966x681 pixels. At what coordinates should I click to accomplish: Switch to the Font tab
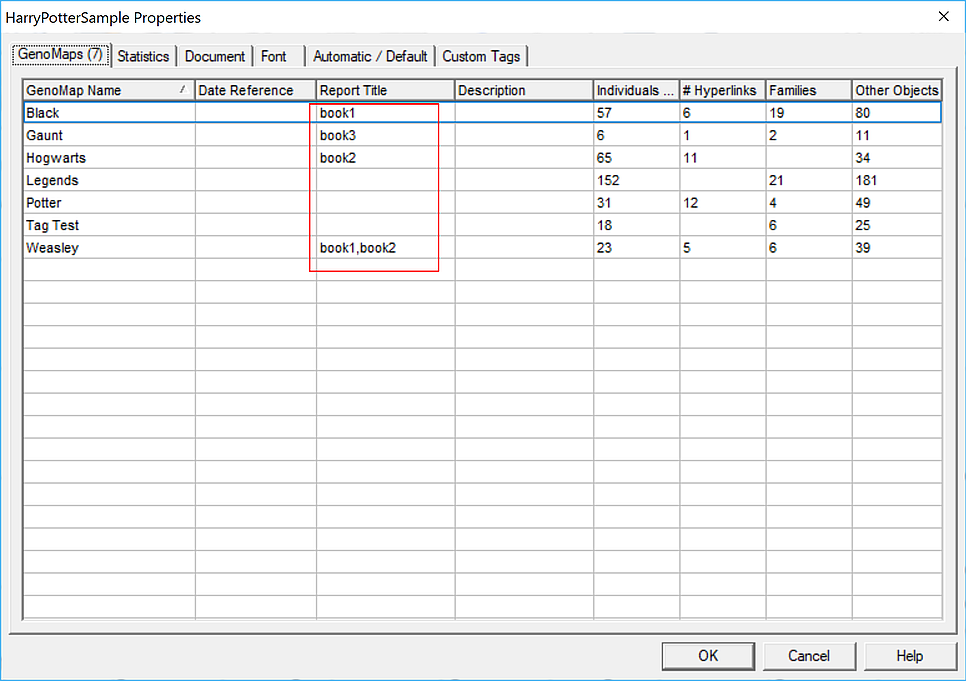[274, 57]
